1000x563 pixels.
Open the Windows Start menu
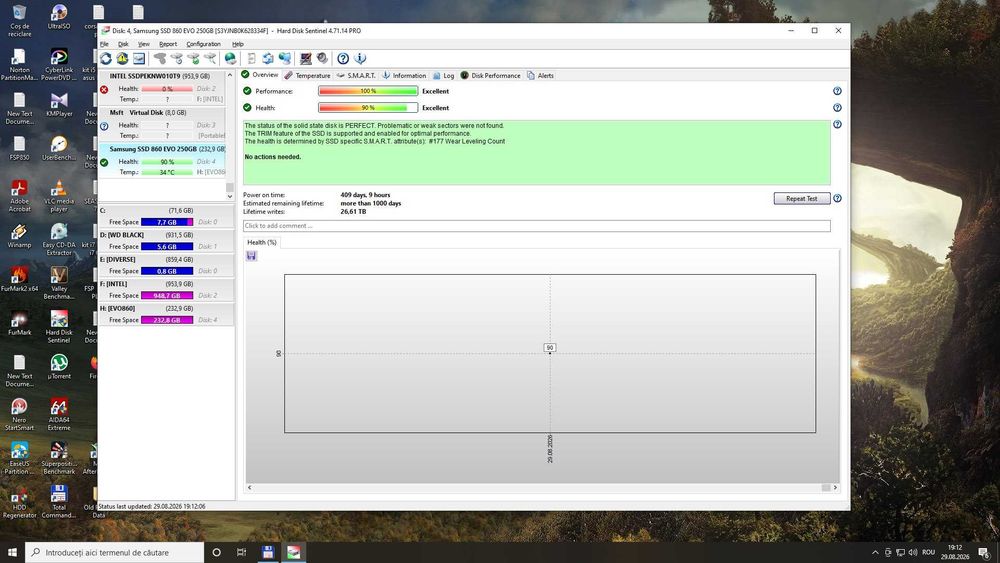coord(12,552)
